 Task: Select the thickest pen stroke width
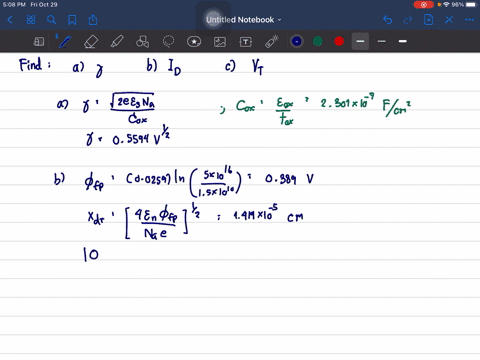point(403,41)
